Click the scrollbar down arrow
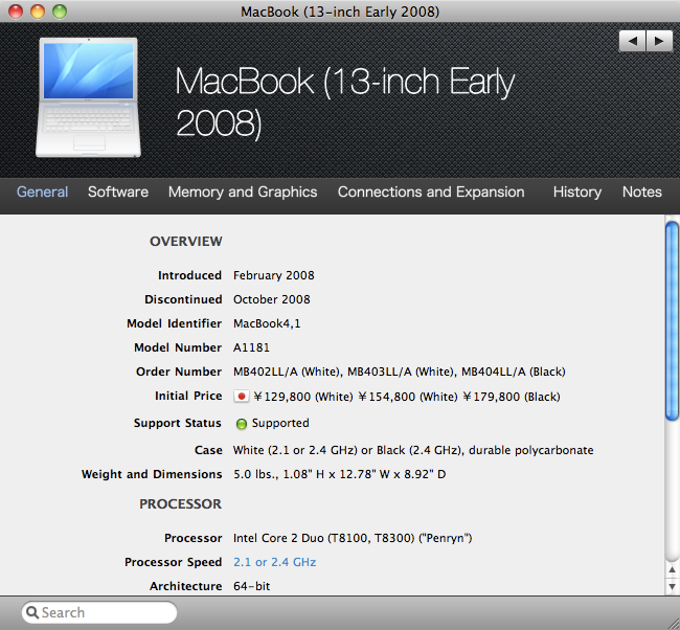 pos(672,586)
